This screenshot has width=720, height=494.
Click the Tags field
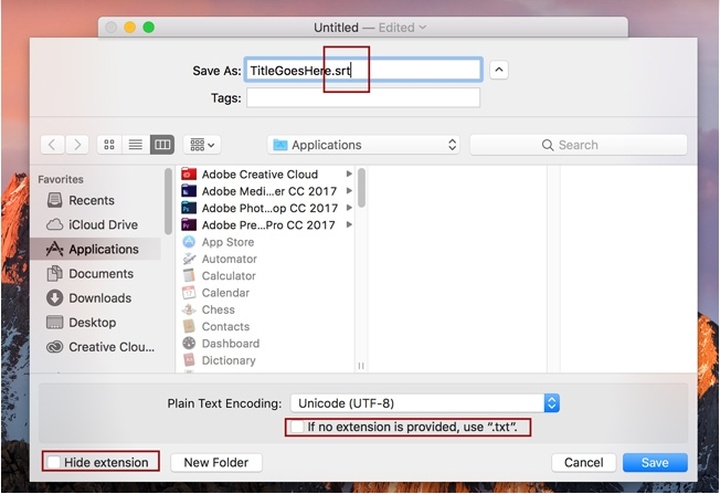pyautogui.click(x=363, y=98)
